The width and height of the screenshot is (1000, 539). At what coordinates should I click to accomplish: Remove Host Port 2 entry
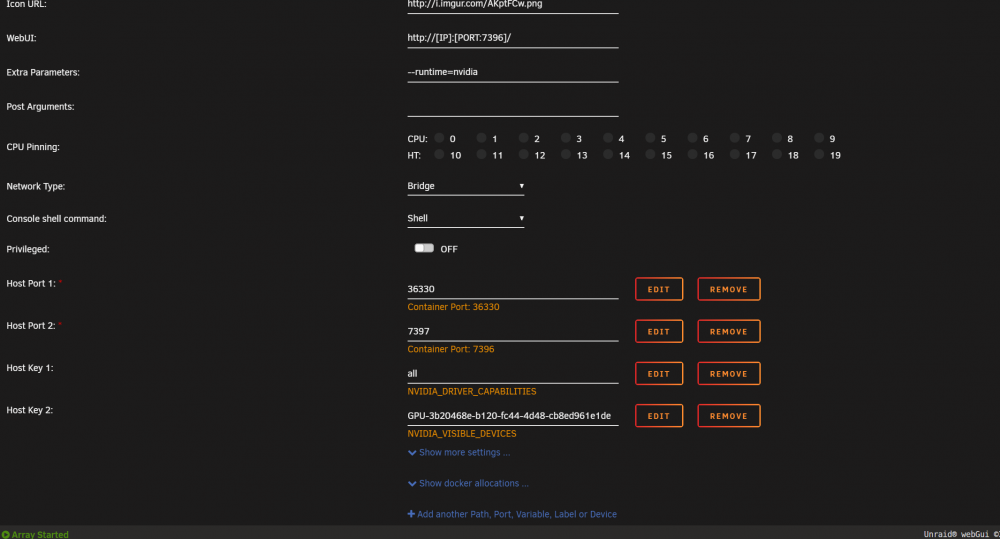click(x=728, y=331)
